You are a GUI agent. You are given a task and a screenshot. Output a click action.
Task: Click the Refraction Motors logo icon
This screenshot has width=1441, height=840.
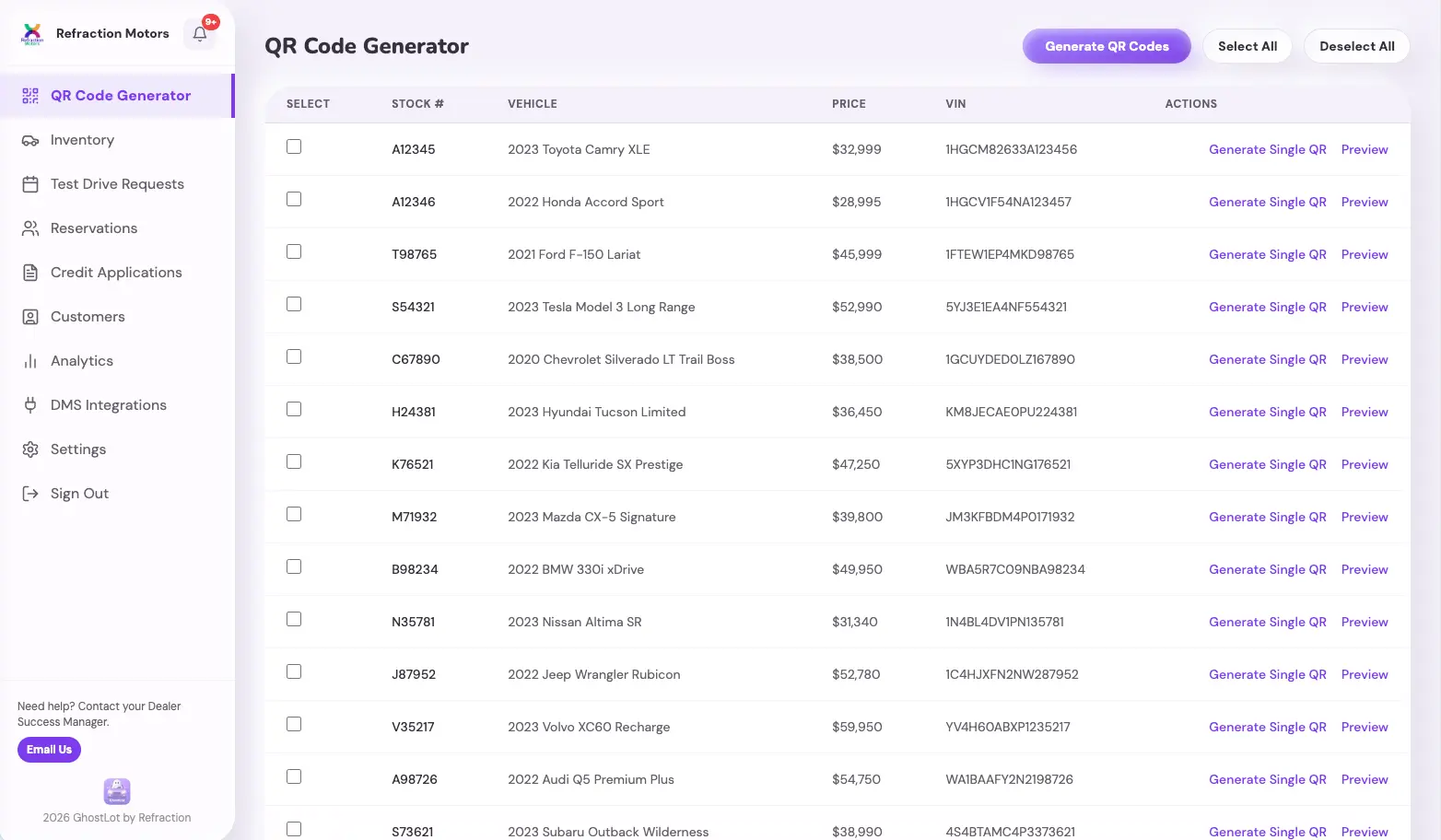pos(32,34)
